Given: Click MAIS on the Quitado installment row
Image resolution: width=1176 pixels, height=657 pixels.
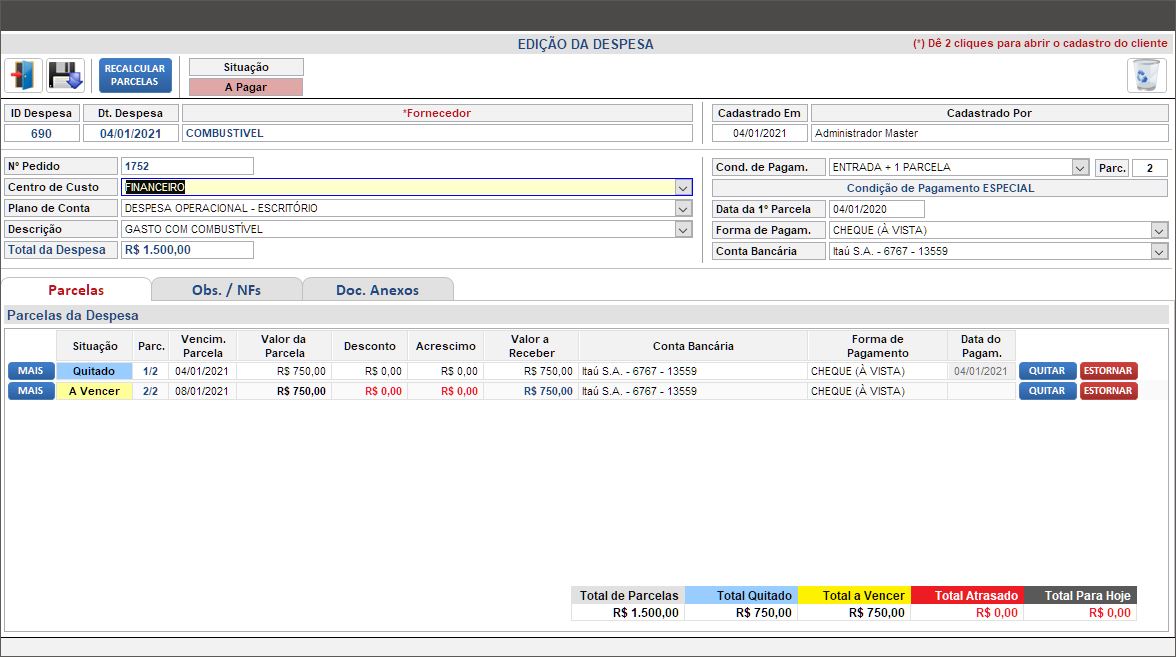Looking at the screenshot, I should tap(31, 370).
